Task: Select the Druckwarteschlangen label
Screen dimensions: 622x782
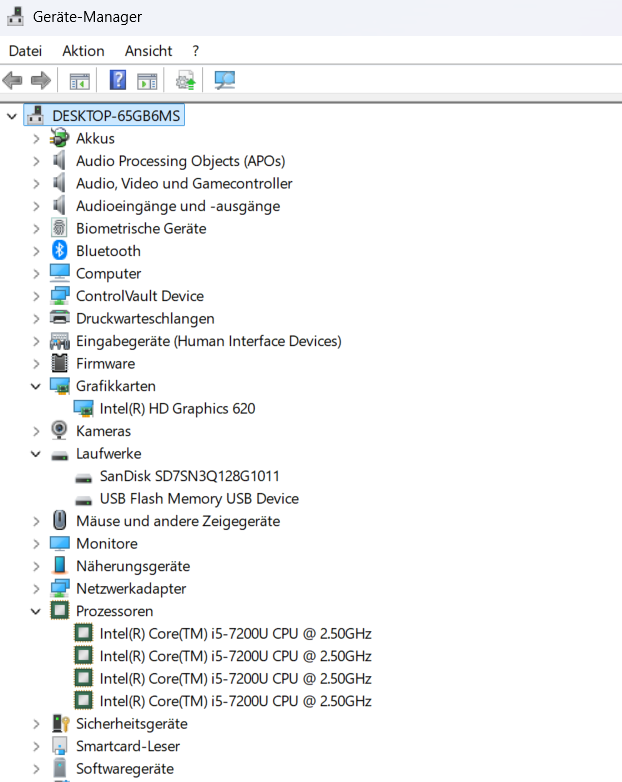Action: (145, 318)
